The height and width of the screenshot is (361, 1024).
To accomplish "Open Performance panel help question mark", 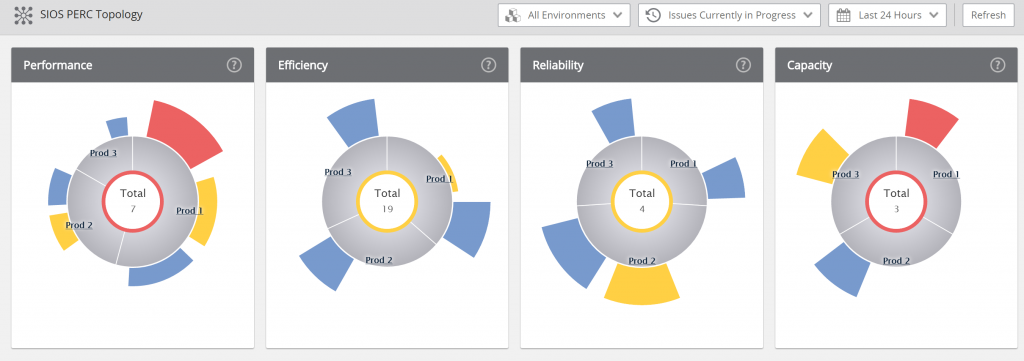I will click(x=234, y=65).
